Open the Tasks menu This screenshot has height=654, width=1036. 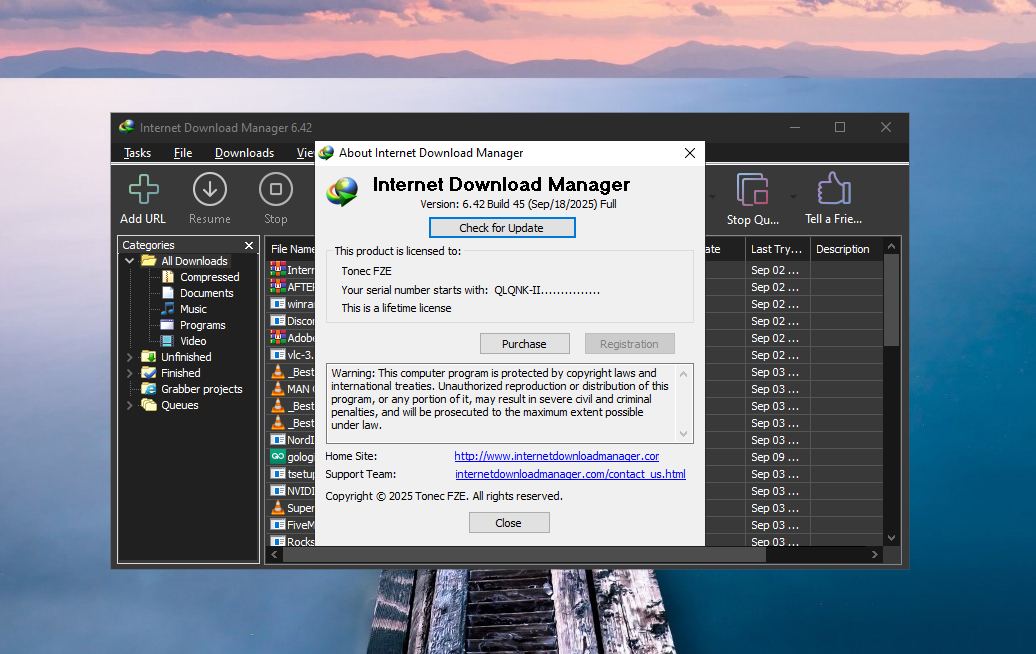coord(137,153)
